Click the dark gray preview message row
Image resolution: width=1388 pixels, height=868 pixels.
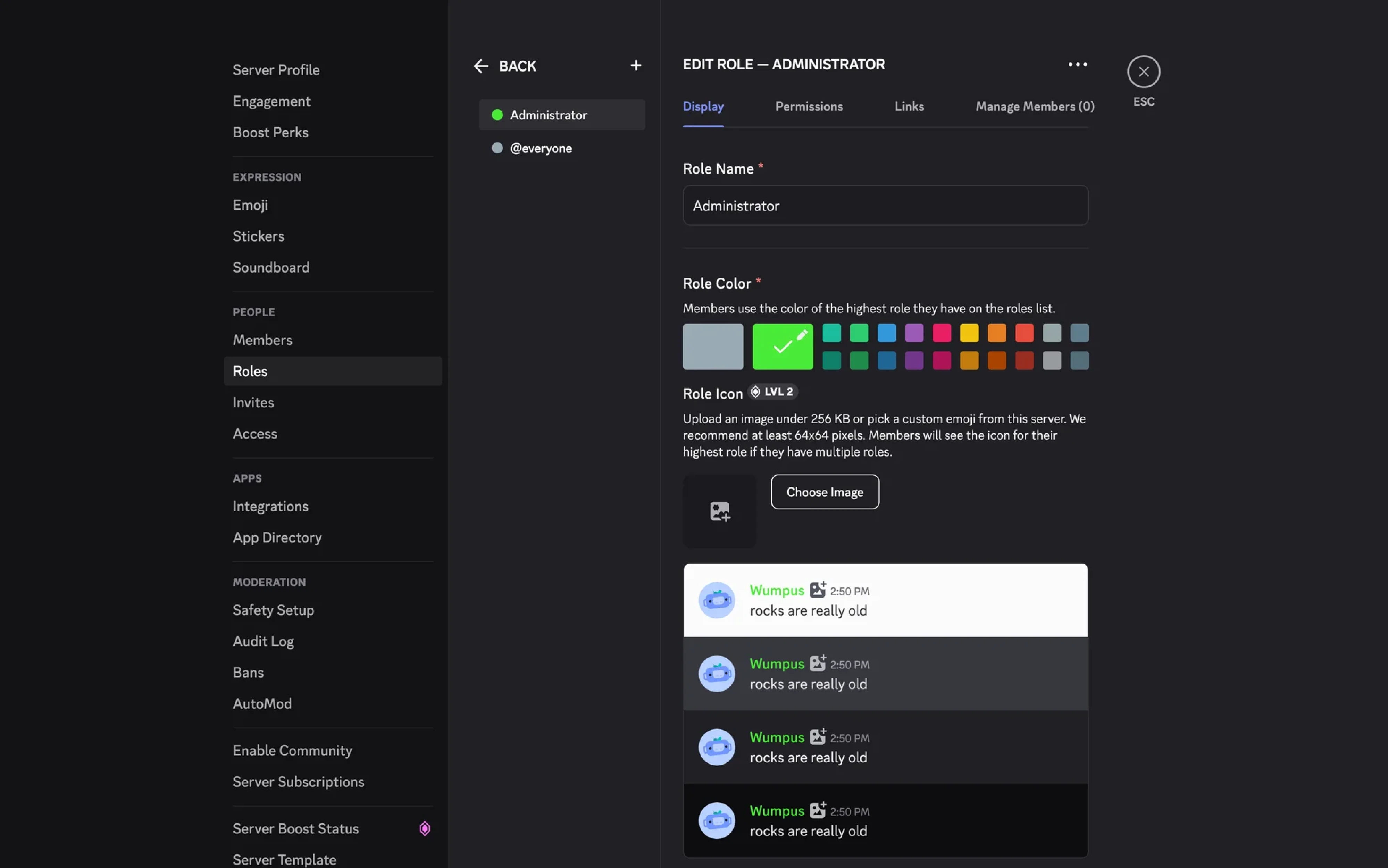coord(885,674)
